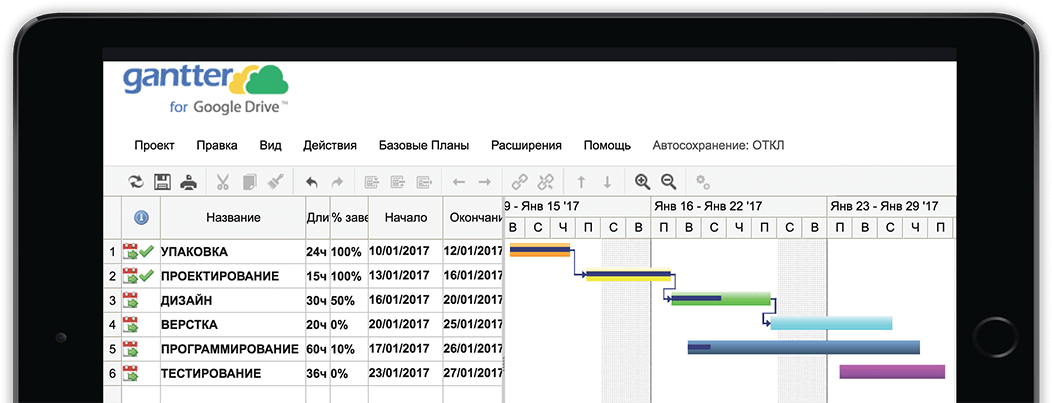Click the Окончание column header
Image resolution: width=1052 pixels, height=403 pixels.
coord(473,217)
